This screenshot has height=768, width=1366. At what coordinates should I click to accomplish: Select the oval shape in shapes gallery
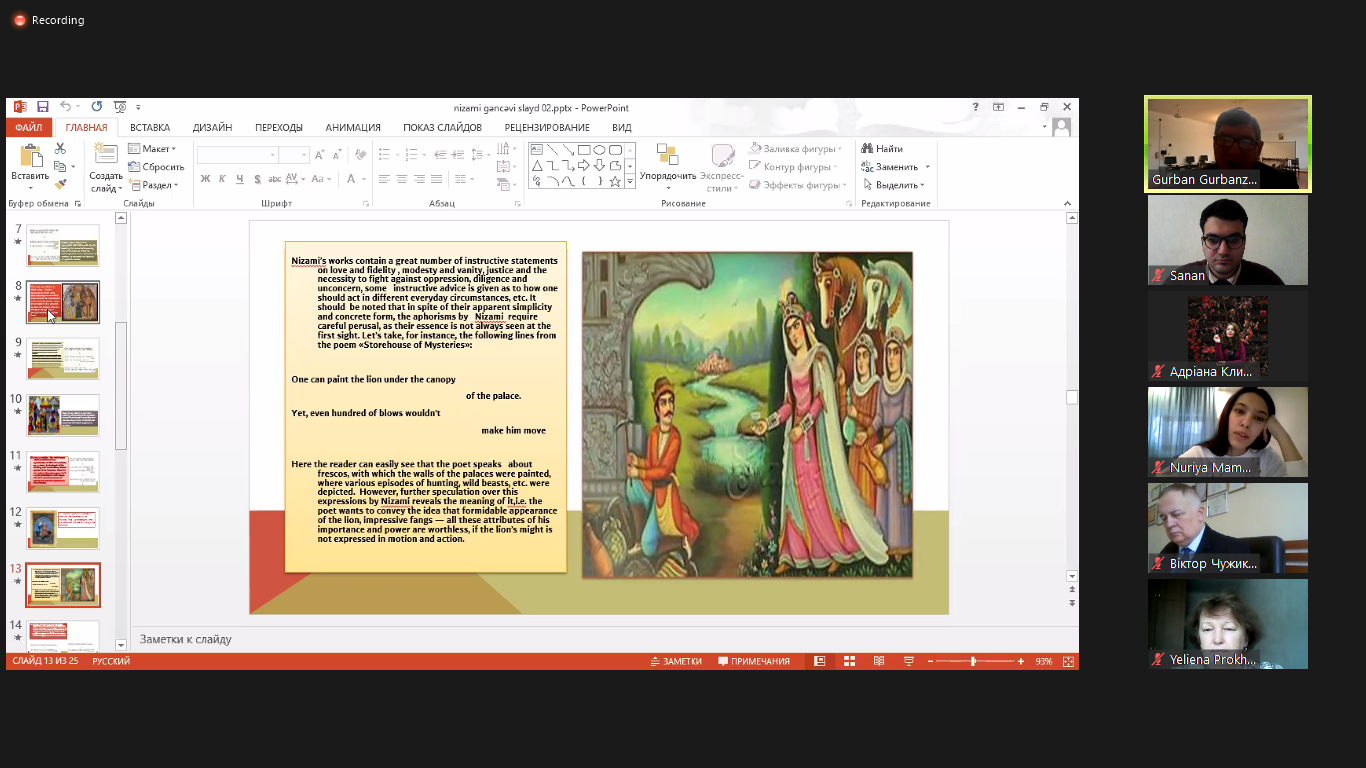[599, 150]
